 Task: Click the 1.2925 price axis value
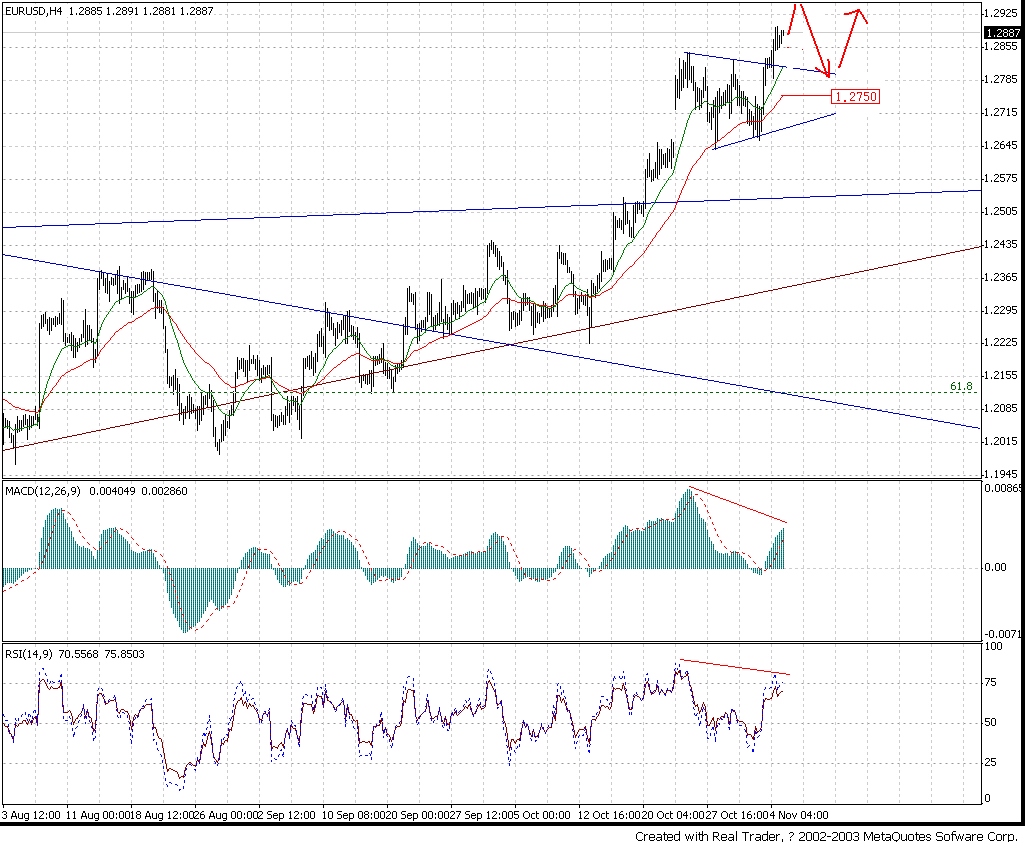coord(1003,13)
